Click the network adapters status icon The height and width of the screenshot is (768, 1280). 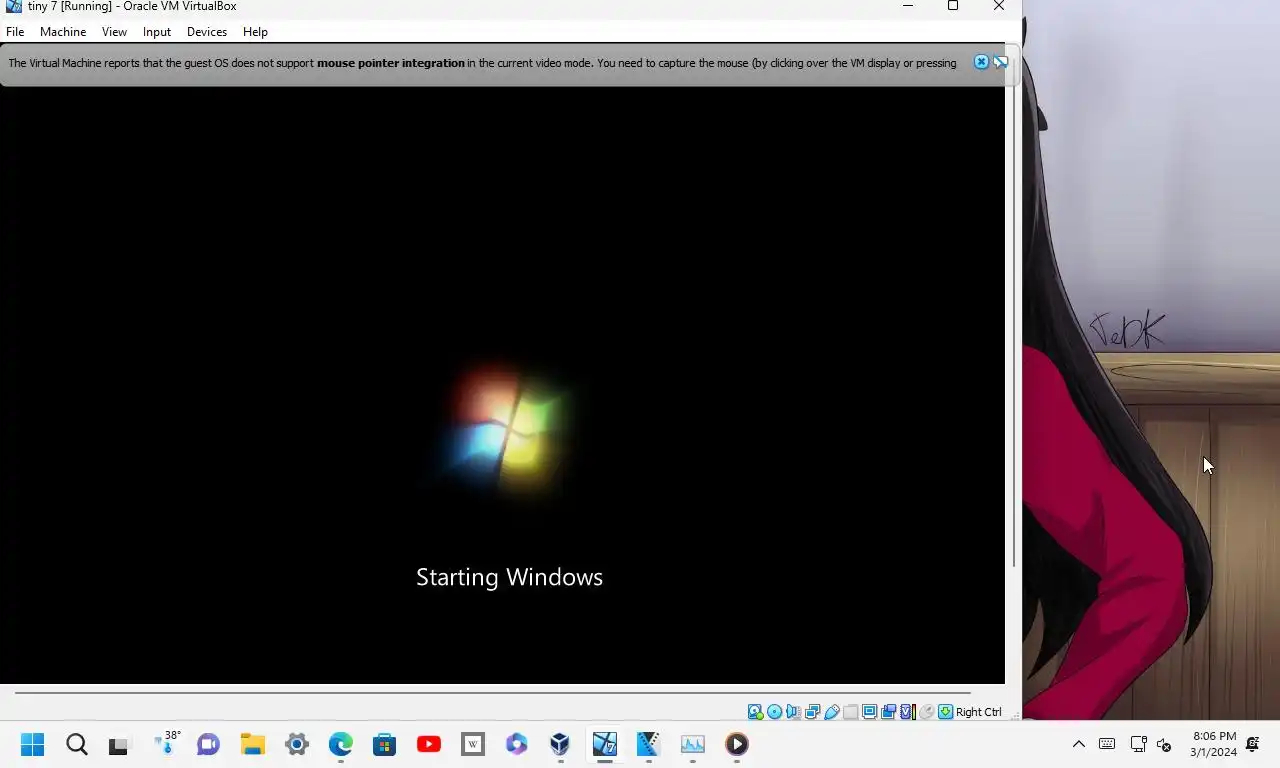[x=812, y=712]
